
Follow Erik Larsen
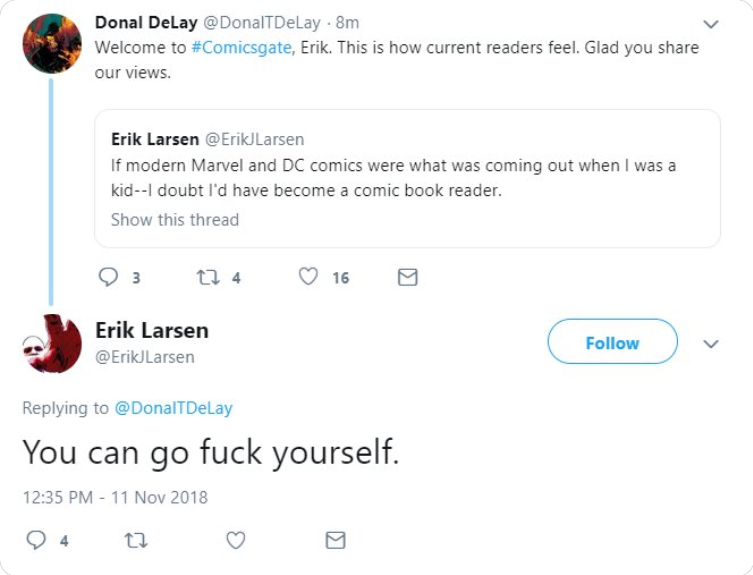[x=612, y=342]
